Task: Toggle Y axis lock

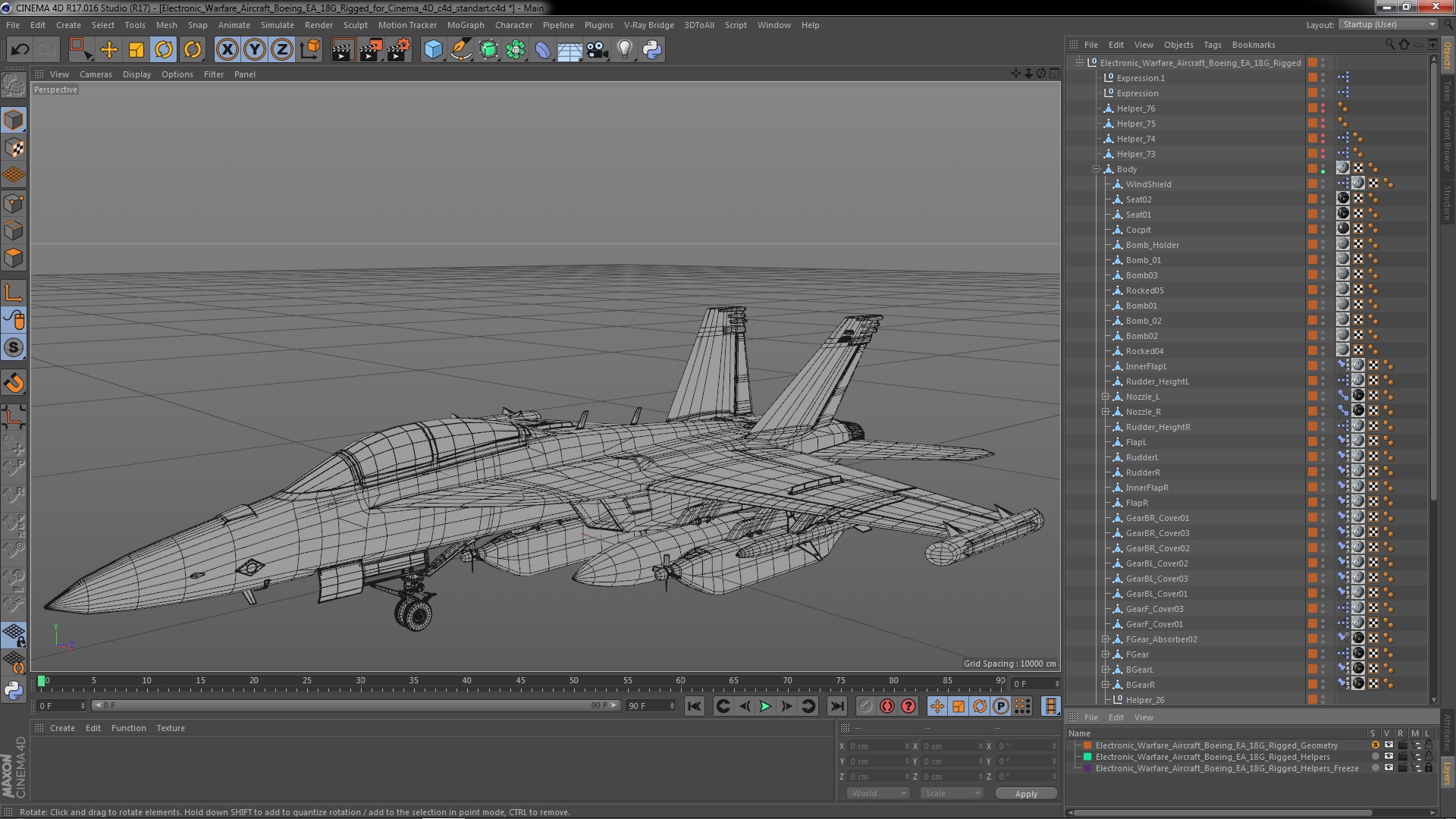Action: click(x=255, y=50)
